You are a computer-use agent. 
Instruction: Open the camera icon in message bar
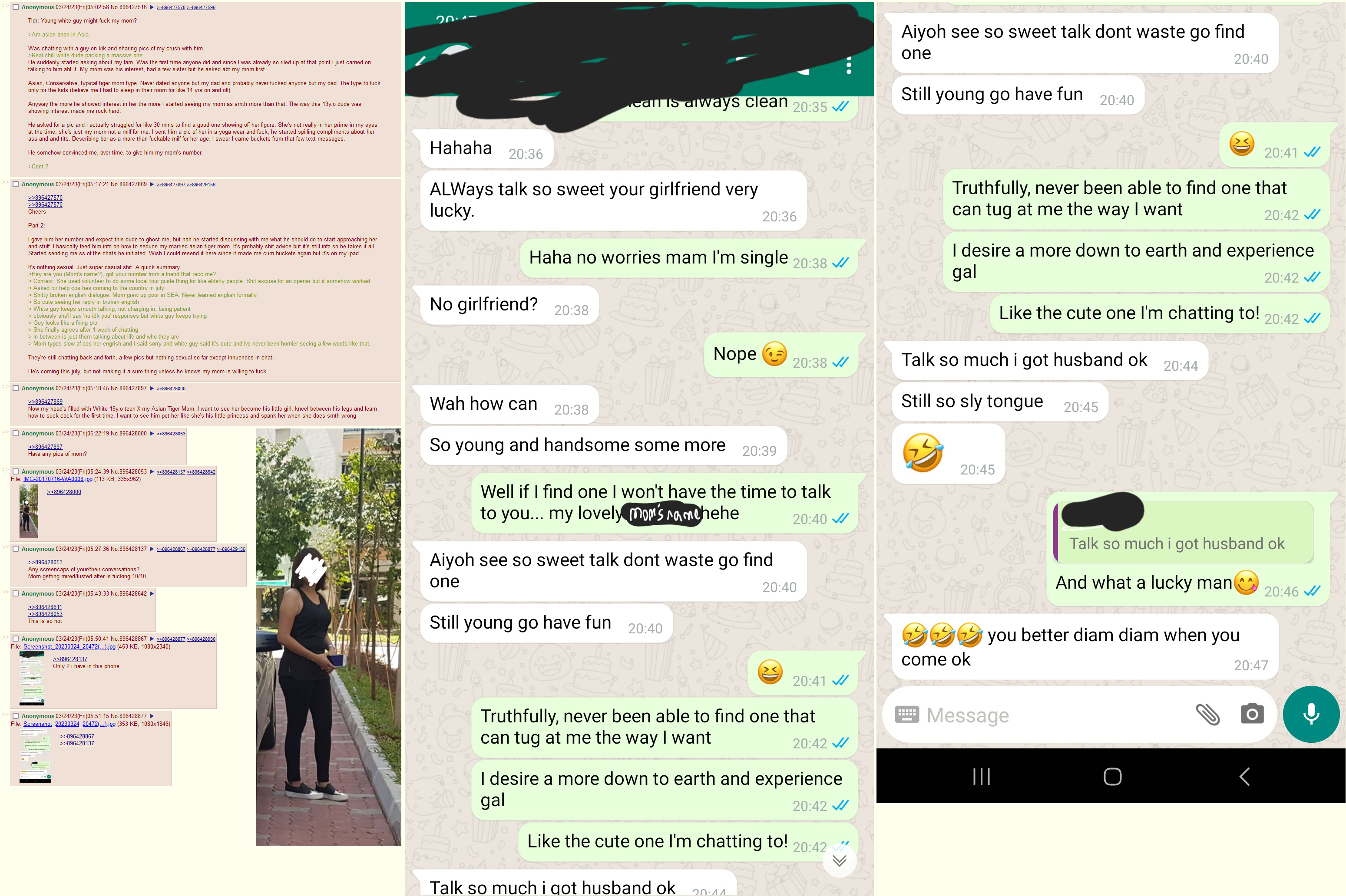click(1252, 714)
